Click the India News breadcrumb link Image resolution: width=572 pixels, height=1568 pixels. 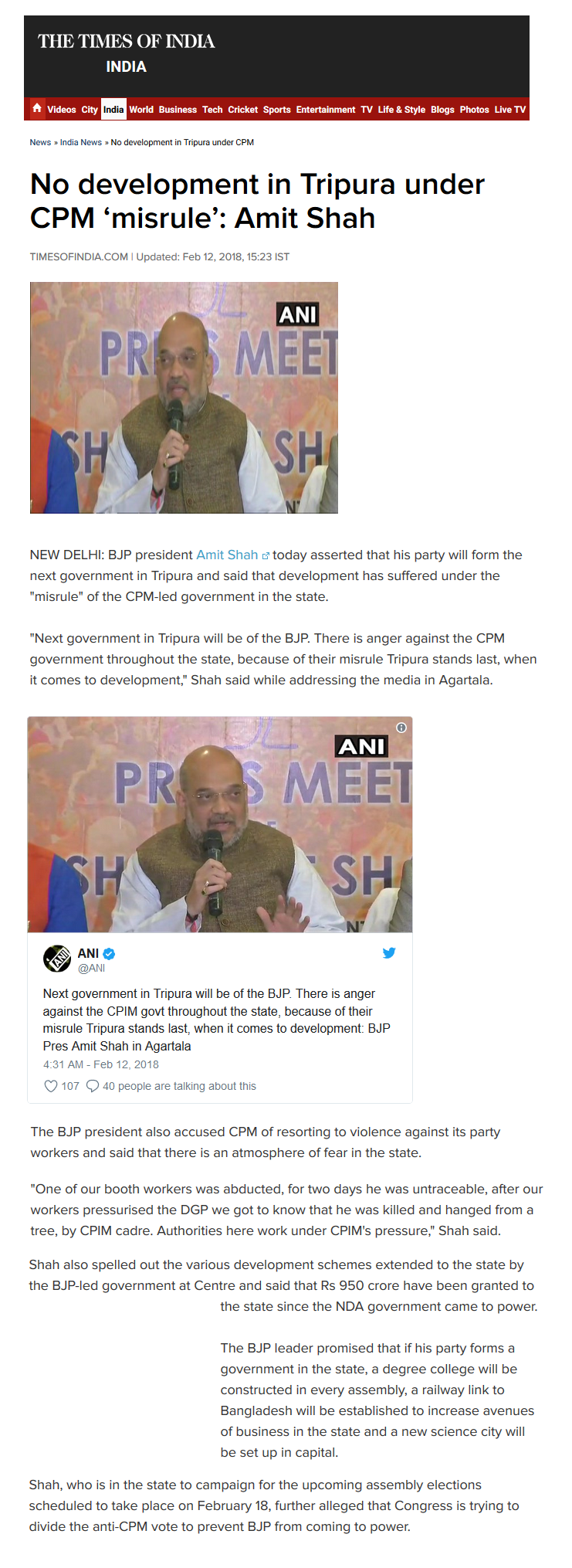pyautogui.click(x=81, y=142)
